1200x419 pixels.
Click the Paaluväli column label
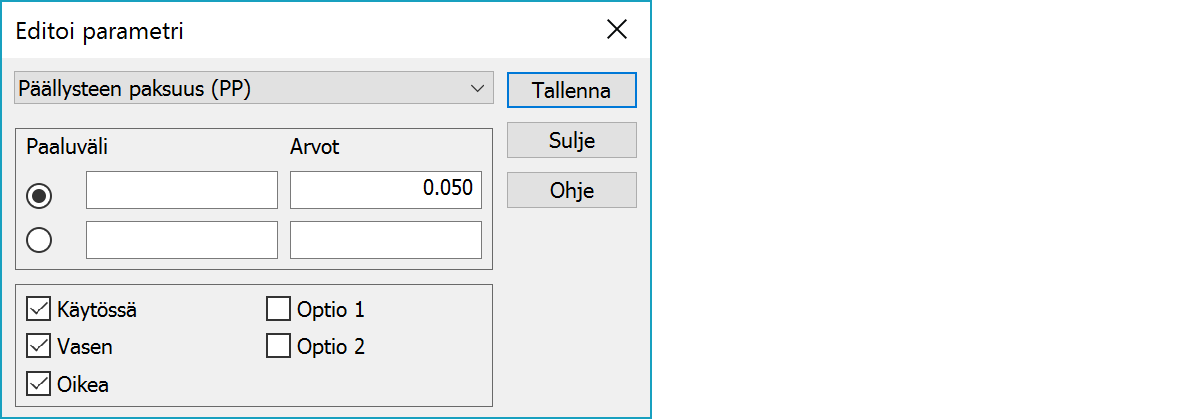[x=67, y=147]
